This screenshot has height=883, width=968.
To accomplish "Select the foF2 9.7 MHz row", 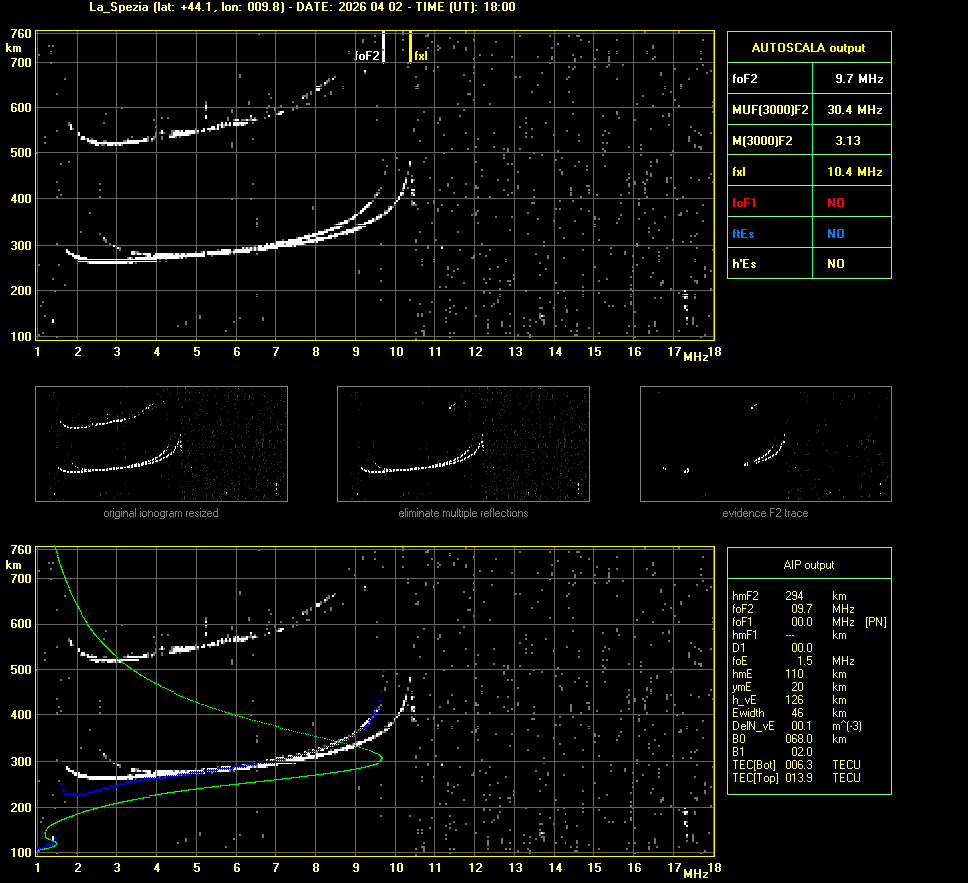I will (x=808, y=78).
